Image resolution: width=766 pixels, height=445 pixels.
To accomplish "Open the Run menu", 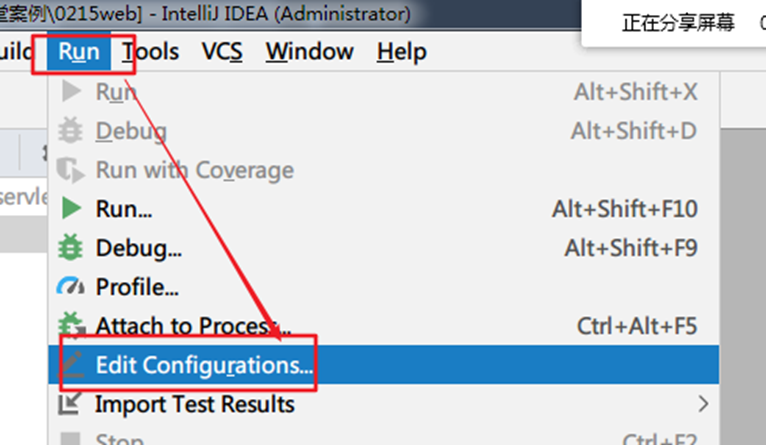I will [x=79, y=52].
